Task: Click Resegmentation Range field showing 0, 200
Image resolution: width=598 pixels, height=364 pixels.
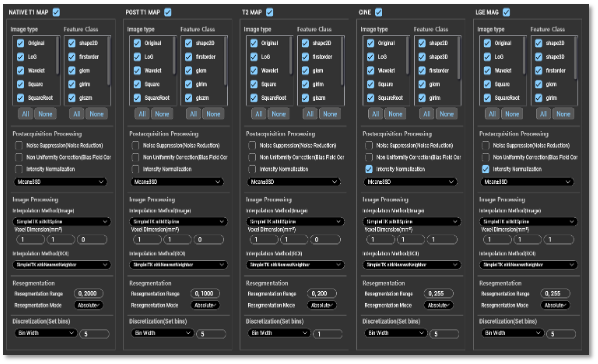Action: (x=322, y=293)
